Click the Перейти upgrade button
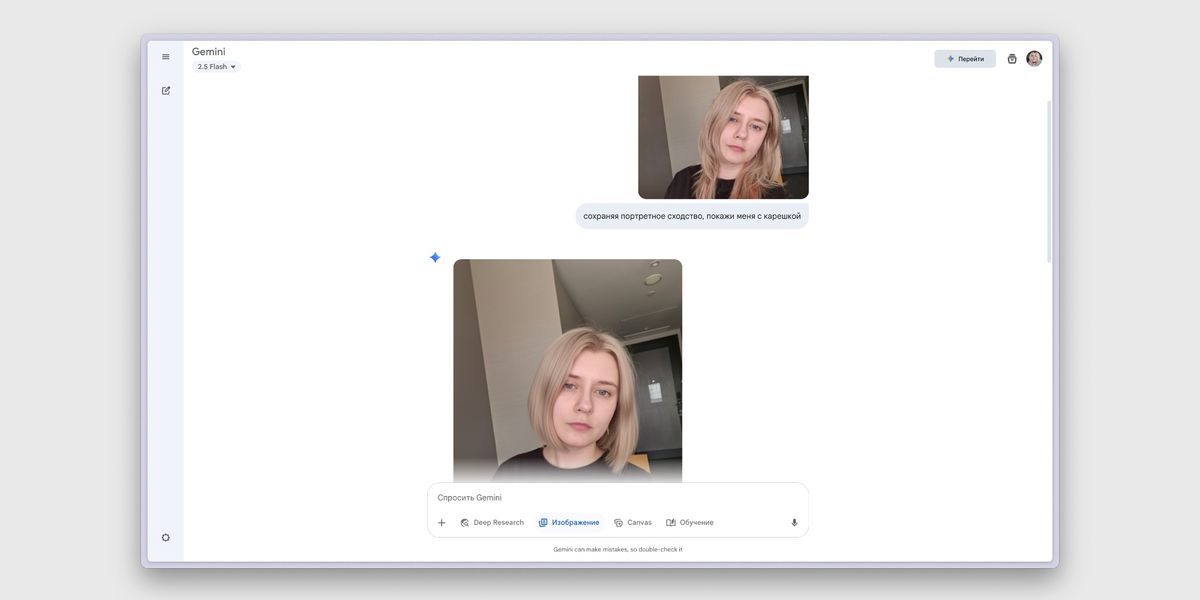Screen dimensions: 1200x600 pos(965,59)
